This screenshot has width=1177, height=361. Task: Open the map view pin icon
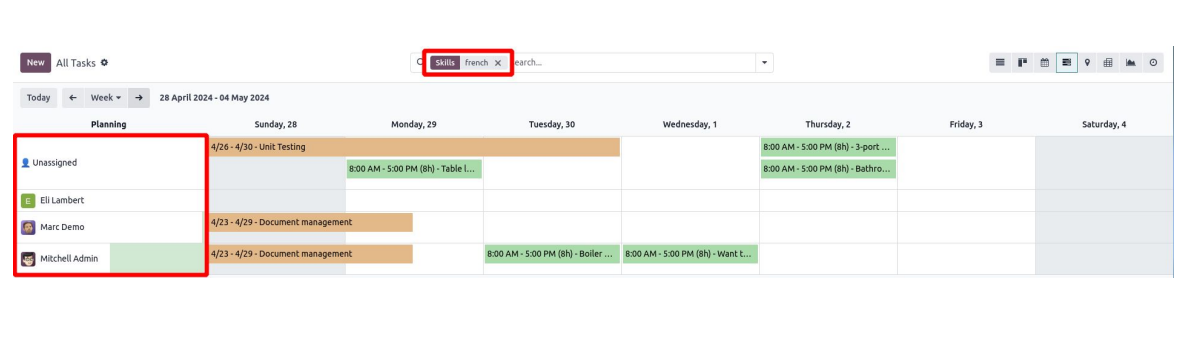tap(1087, 63)
